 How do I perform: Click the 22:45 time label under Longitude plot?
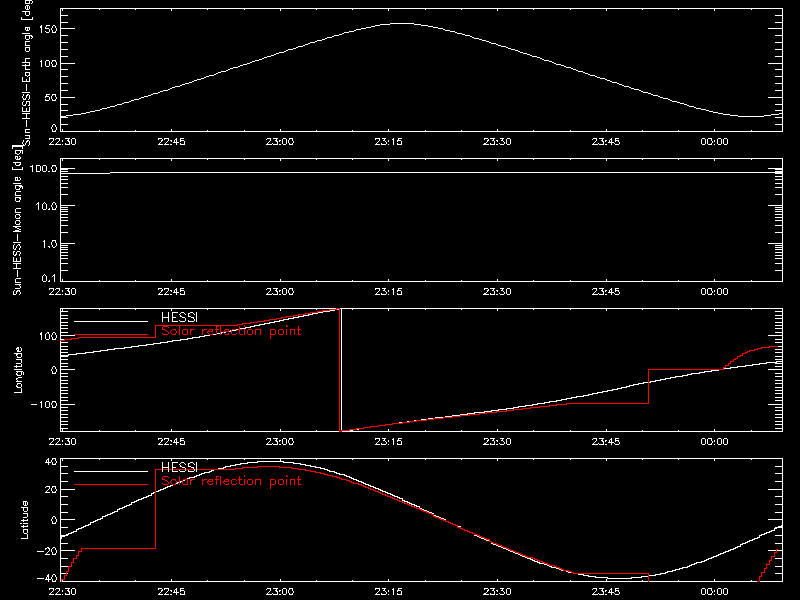[171, 442]
